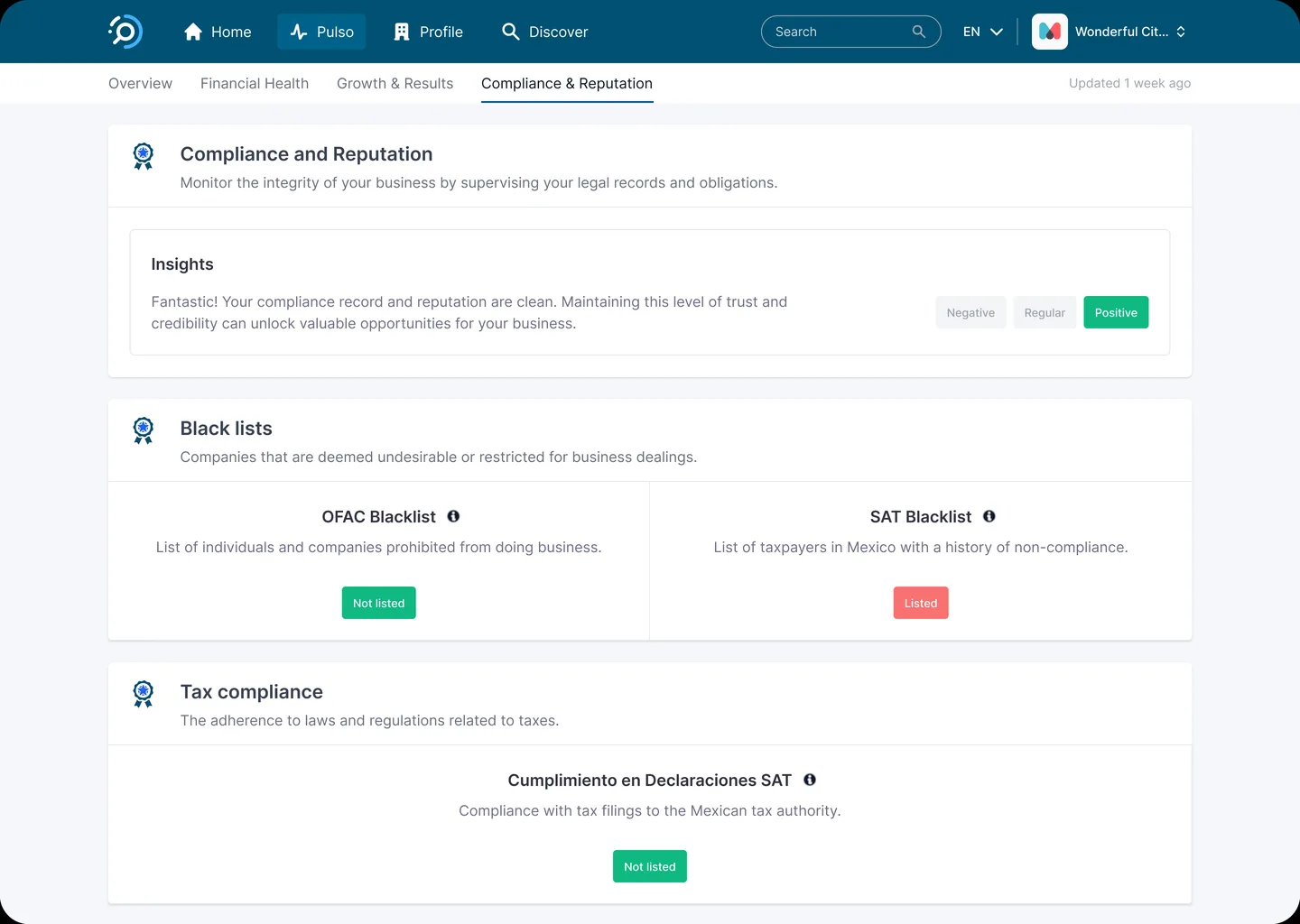
Task: Switch to the Overview tab
Action: tap(140, 83)
